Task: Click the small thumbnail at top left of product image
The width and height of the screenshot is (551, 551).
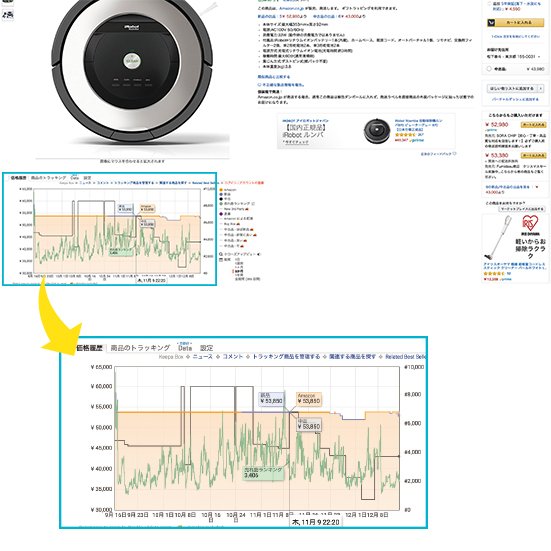Action: [x=8, y=14]
